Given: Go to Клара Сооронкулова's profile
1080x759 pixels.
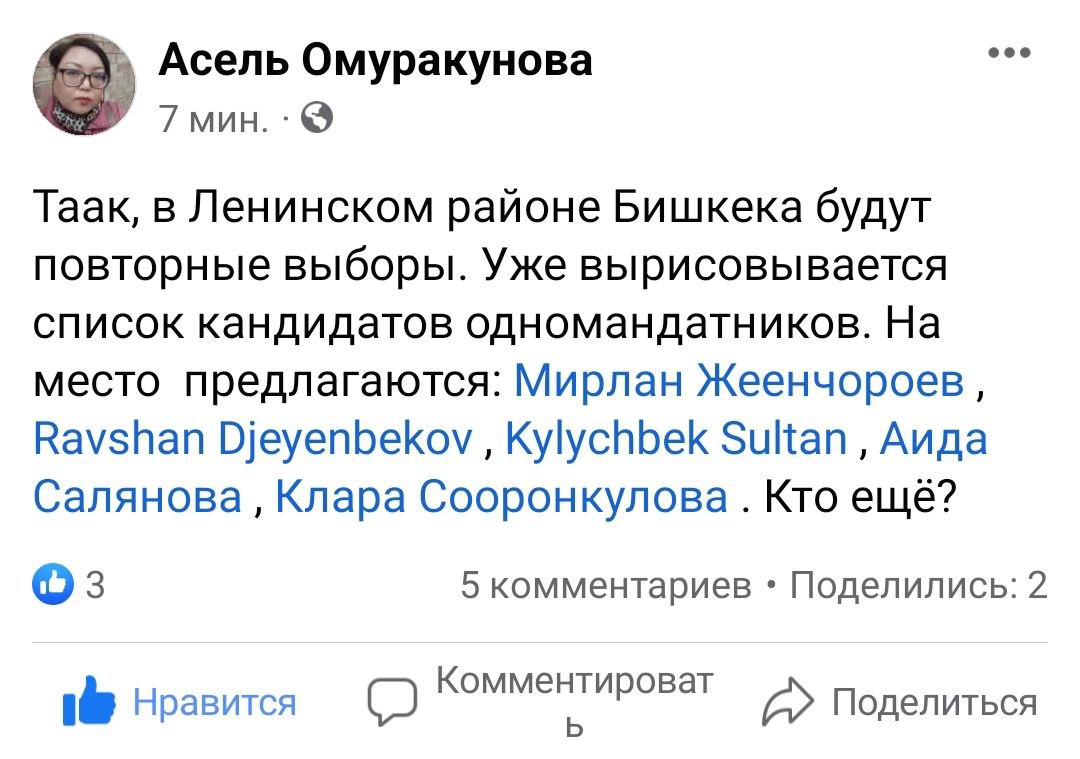Looking at the screenshot, I should click(x=500, y=495).
